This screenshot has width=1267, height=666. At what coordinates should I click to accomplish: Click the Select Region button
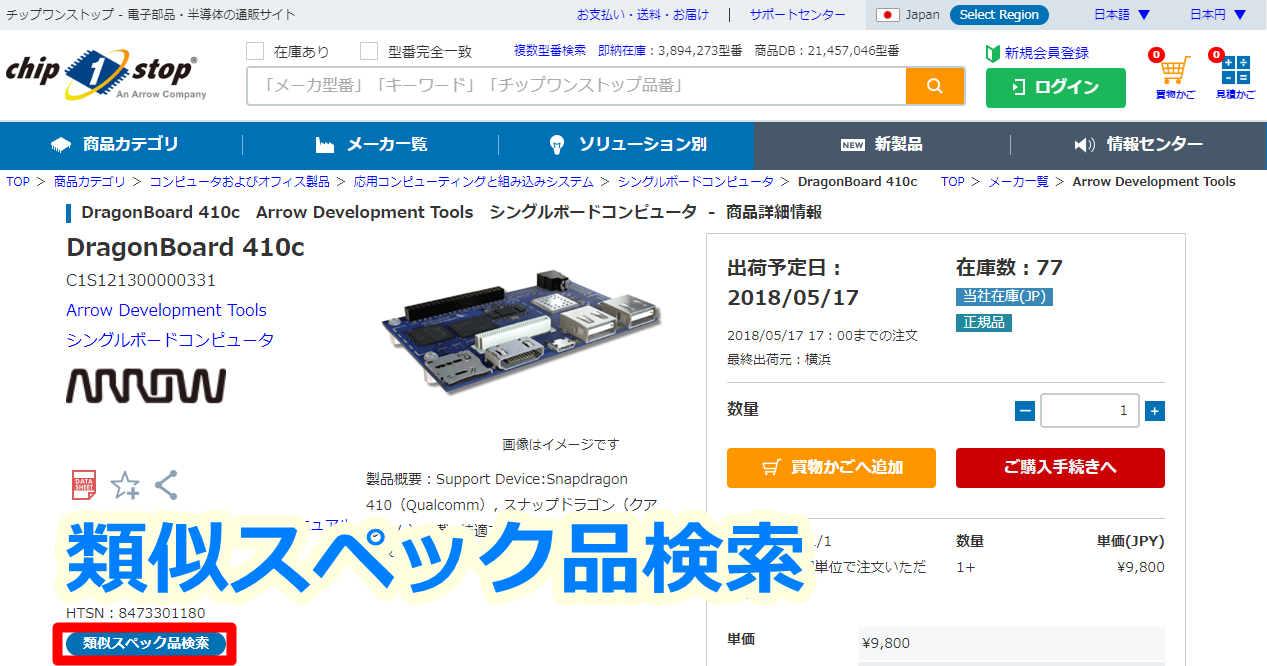999,15
